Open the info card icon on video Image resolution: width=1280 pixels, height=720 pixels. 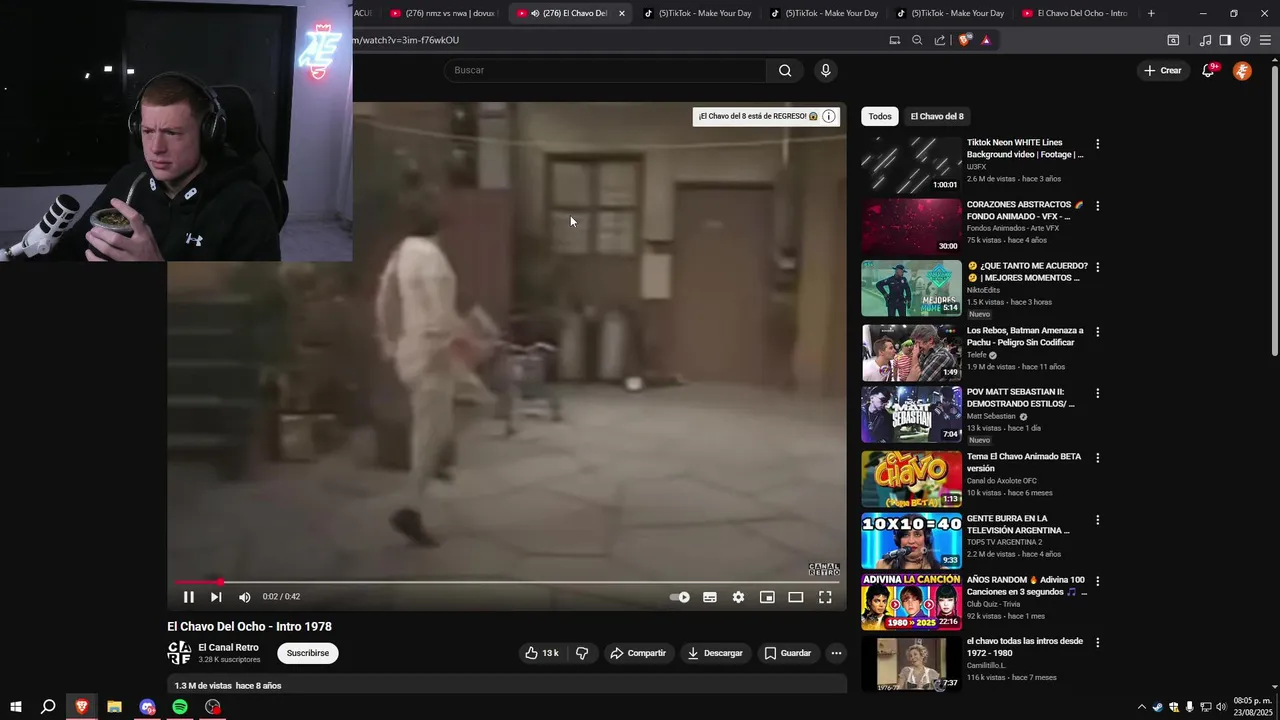click(x=829, y=116)
